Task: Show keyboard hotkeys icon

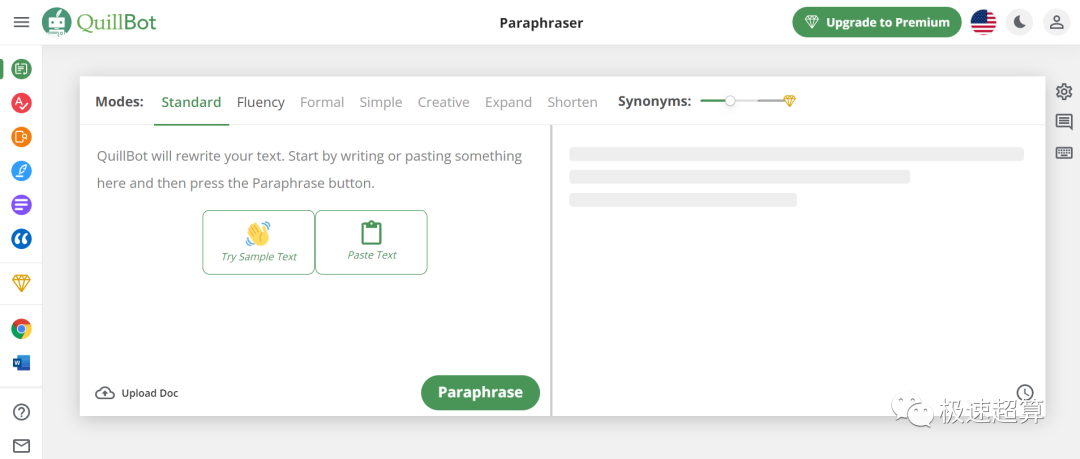Action: 1063,153
